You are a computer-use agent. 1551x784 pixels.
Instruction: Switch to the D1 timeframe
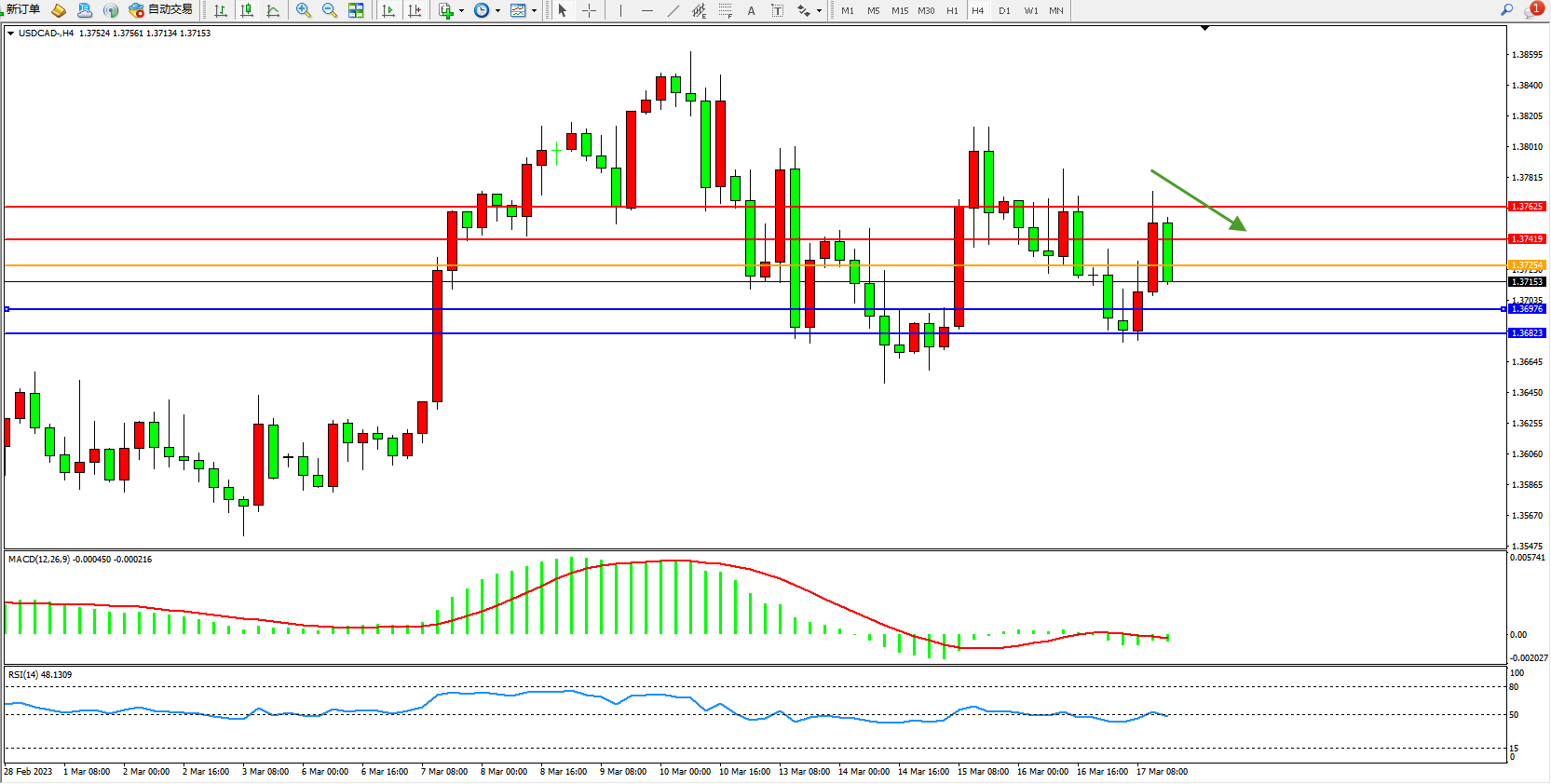tap(1004, 11)
